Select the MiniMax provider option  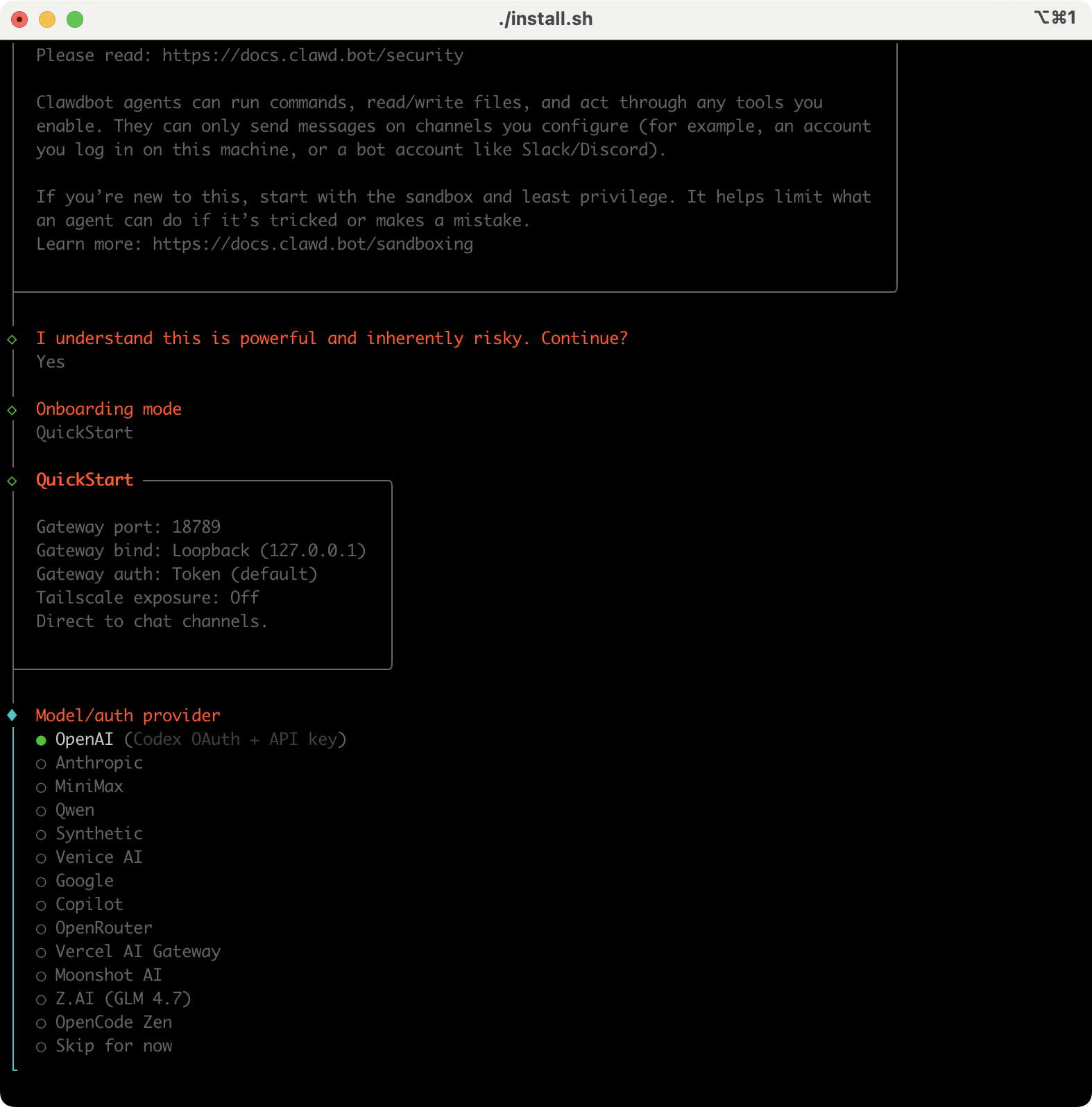click(89, 787)
